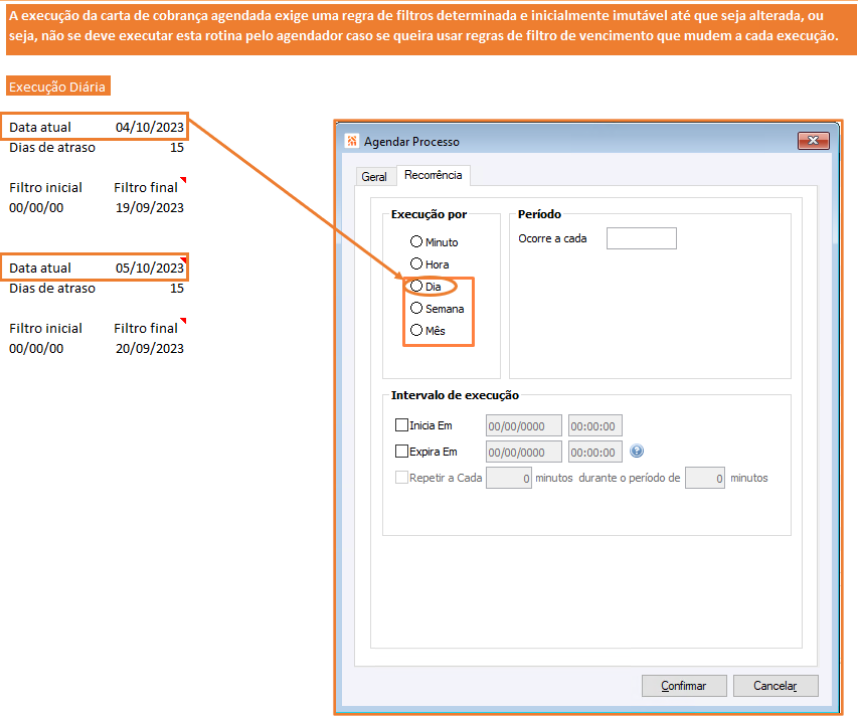Toggle the Repetir a Cada checkbox
This screenshot has height=719, width=858.
402,478
